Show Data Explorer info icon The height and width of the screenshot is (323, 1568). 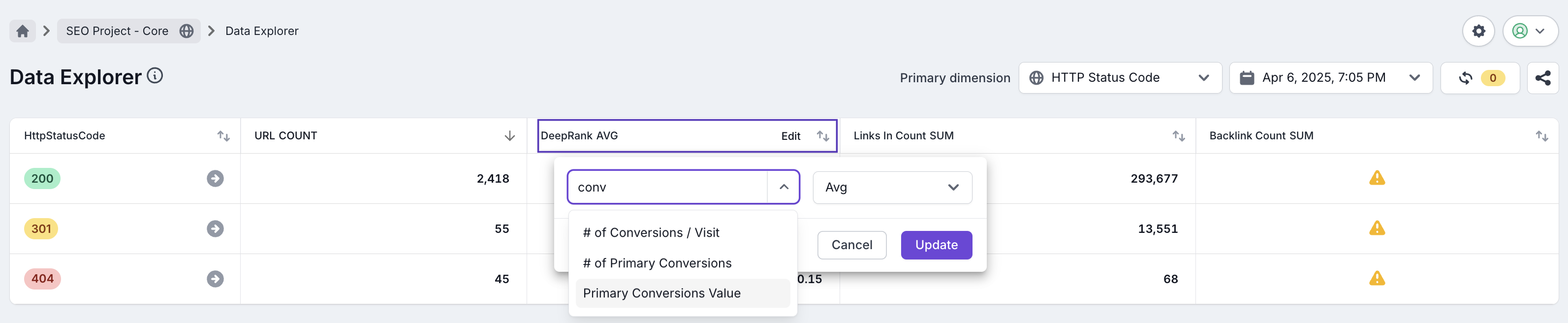155,75
